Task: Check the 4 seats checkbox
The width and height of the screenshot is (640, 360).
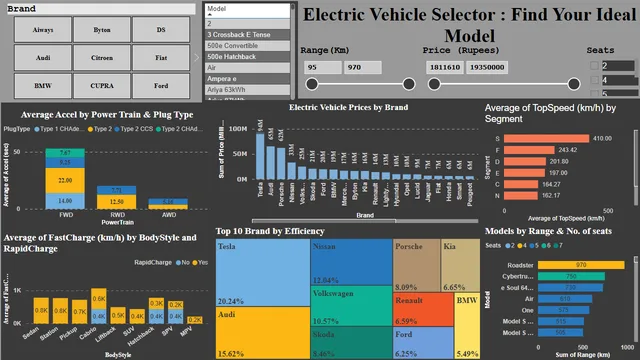Action: tap(594, 80)
